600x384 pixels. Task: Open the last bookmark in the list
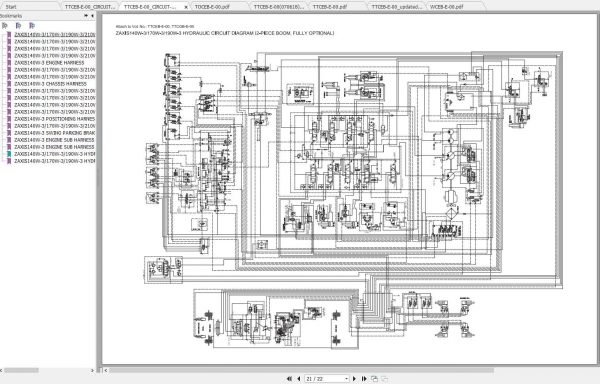[54, 161]
